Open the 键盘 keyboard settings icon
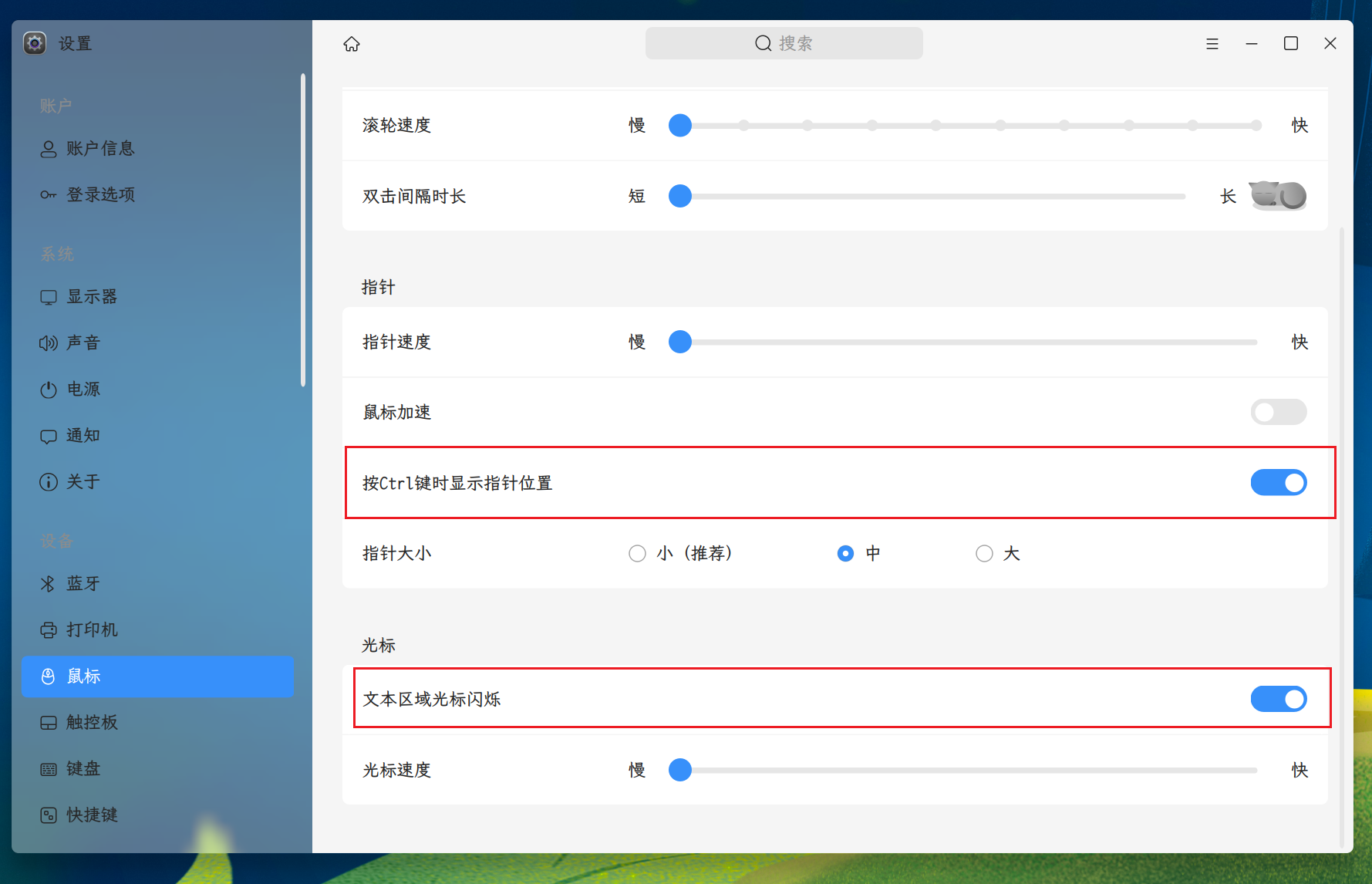 [x=49, y=769]
